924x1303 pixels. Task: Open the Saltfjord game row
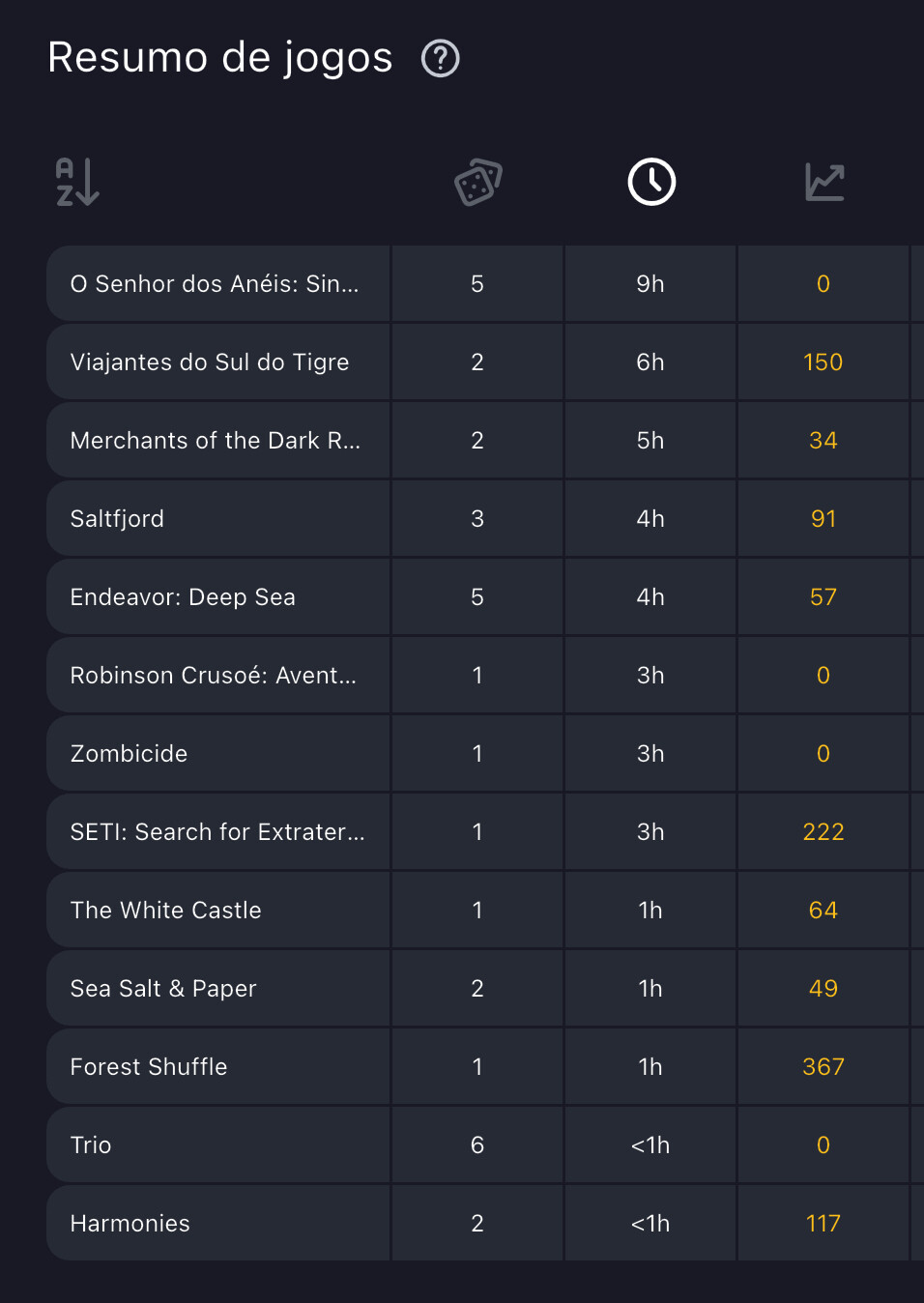tap(118, 519)
